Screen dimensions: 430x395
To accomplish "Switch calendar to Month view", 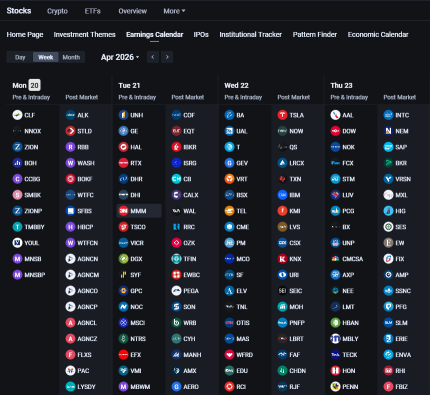I will coord(71,57).
